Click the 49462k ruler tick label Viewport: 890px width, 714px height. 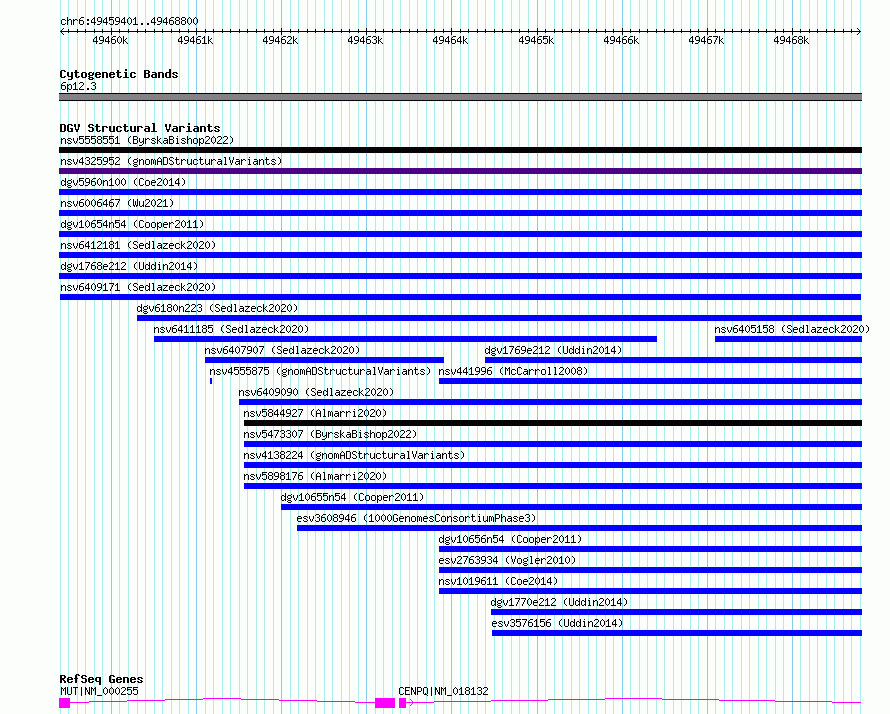pos(280,40)
